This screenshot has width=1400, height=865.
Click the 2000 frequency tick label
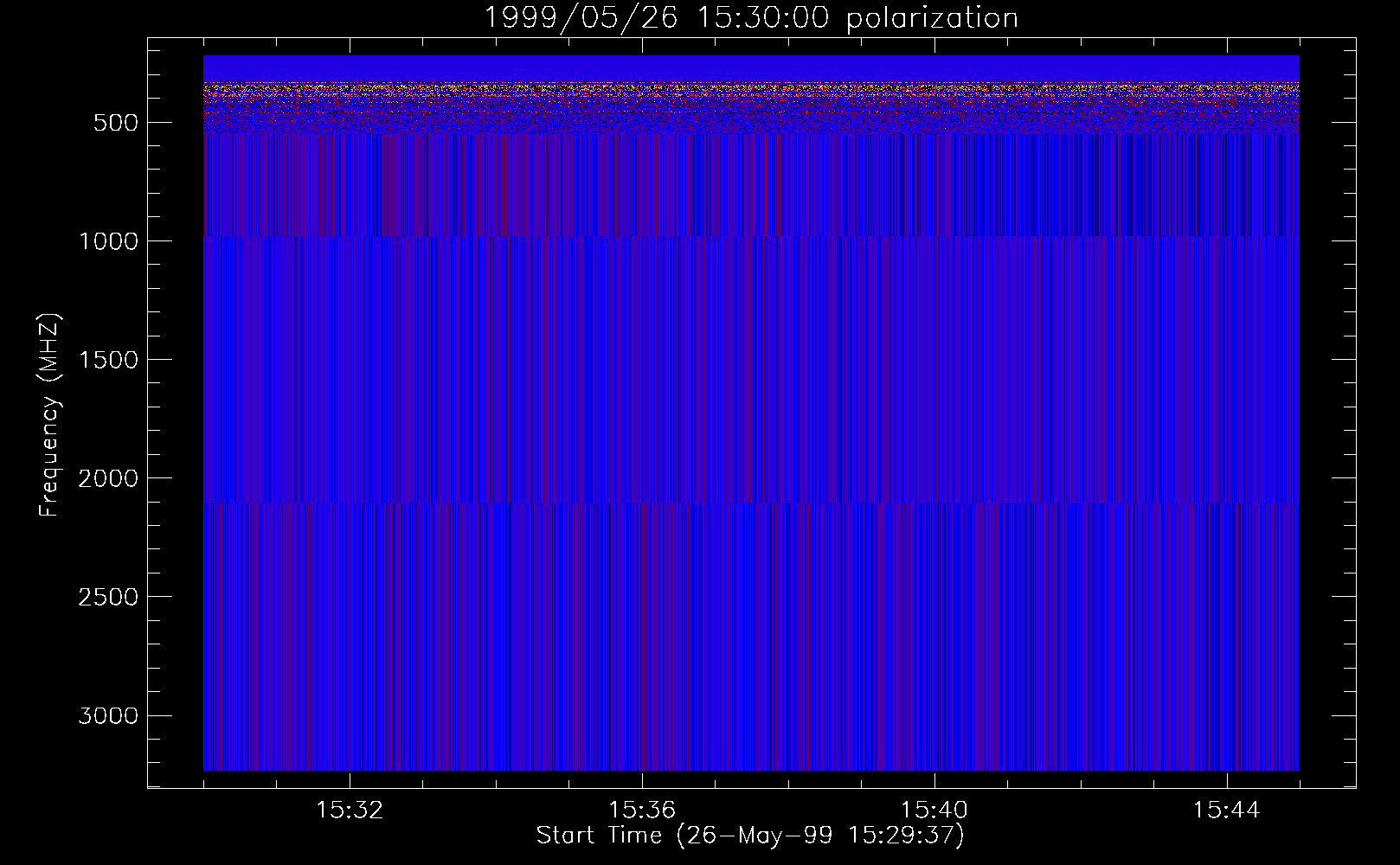(108, 478)
